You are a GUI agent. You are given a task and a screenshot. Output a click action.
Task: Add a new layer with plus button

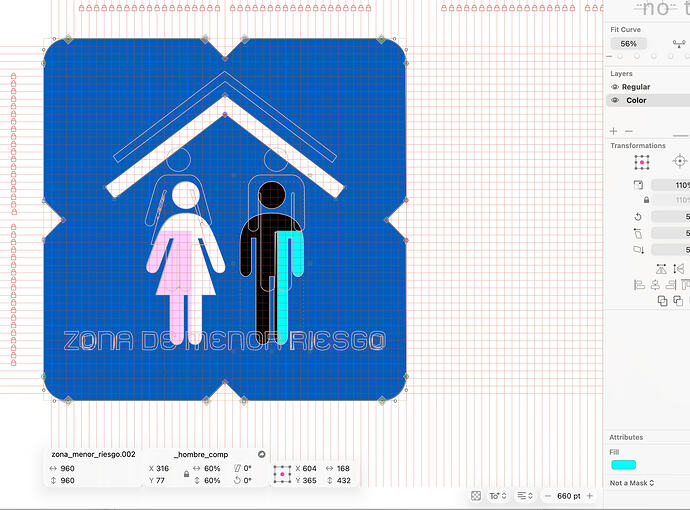pyautogui.click(x=613, y=131)
